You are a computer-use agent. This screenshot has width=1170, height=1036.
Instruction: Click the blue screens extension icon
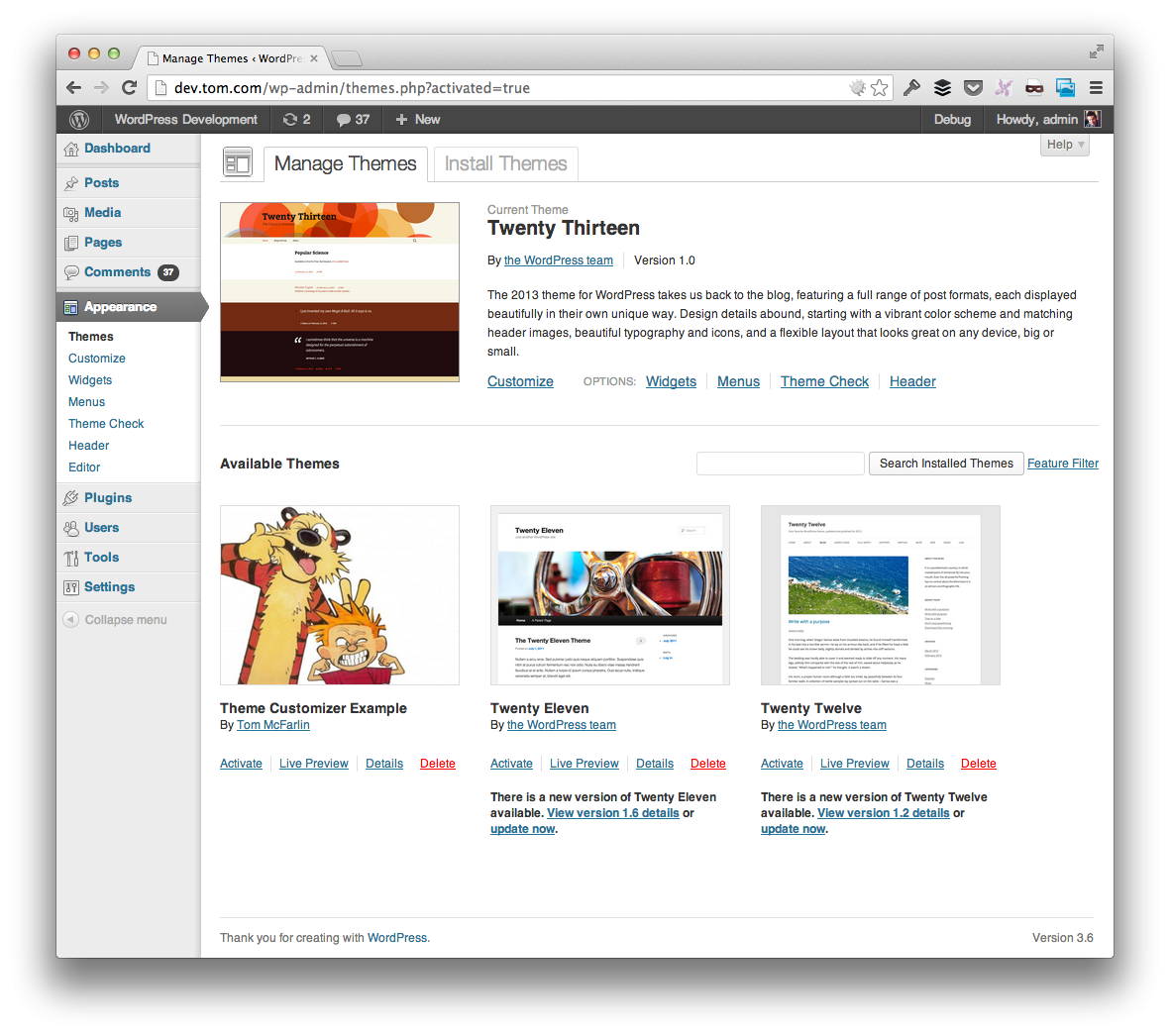coord(1065,88)
